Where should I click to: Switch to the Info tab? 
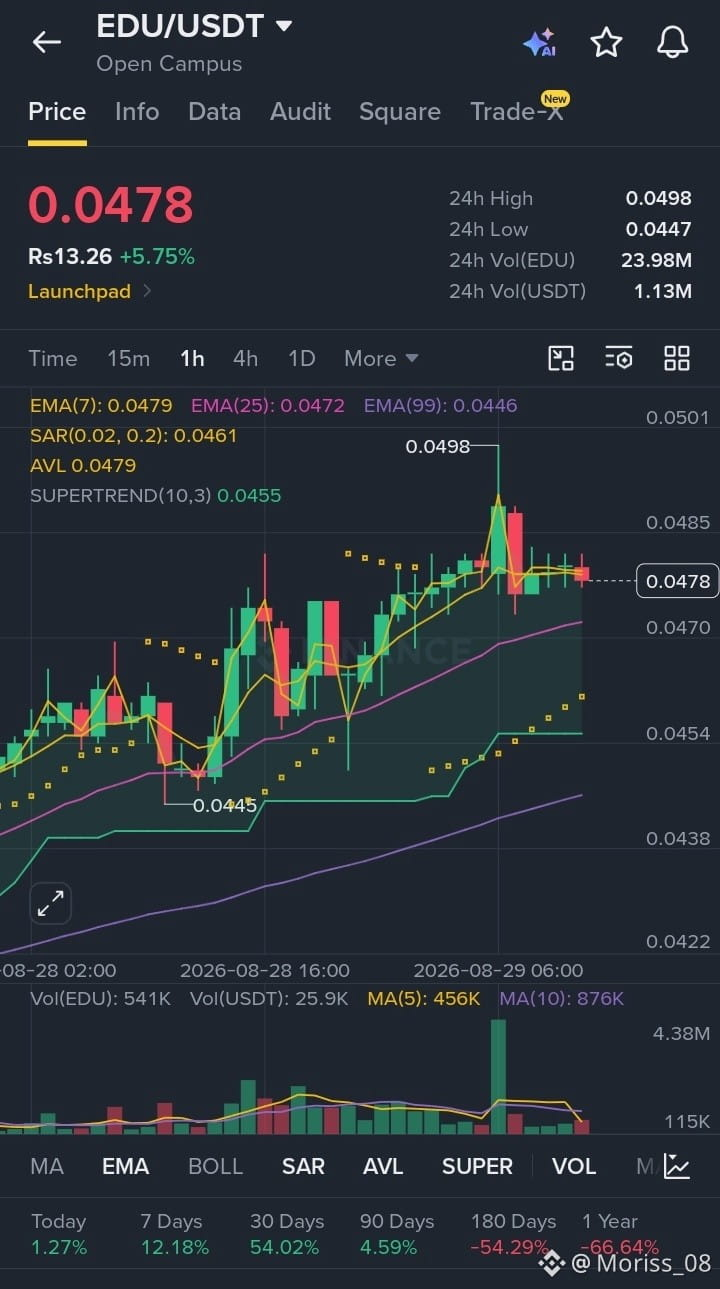point(137,112)
